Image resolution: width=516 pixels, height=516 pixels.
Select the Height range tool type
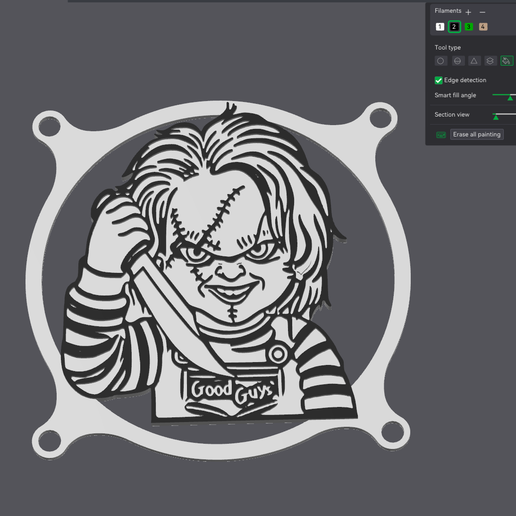490,61
